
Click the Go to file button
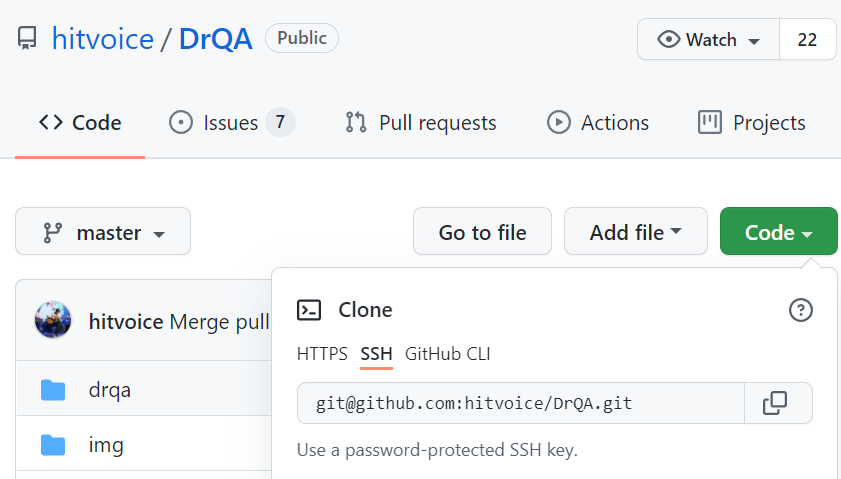tap(482, 231)
